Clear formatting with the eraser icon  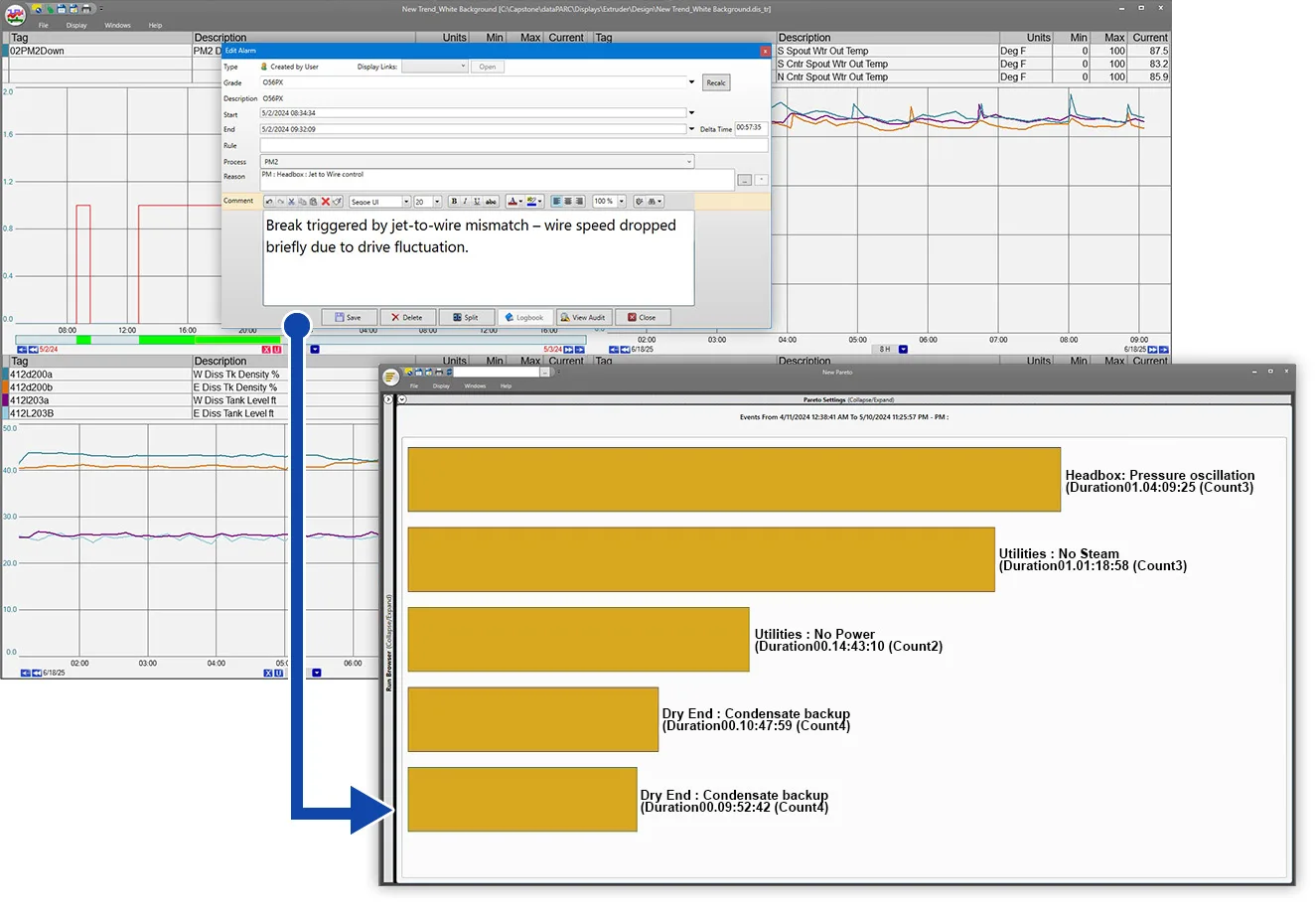pyautogui.click(x=337, y=202)
